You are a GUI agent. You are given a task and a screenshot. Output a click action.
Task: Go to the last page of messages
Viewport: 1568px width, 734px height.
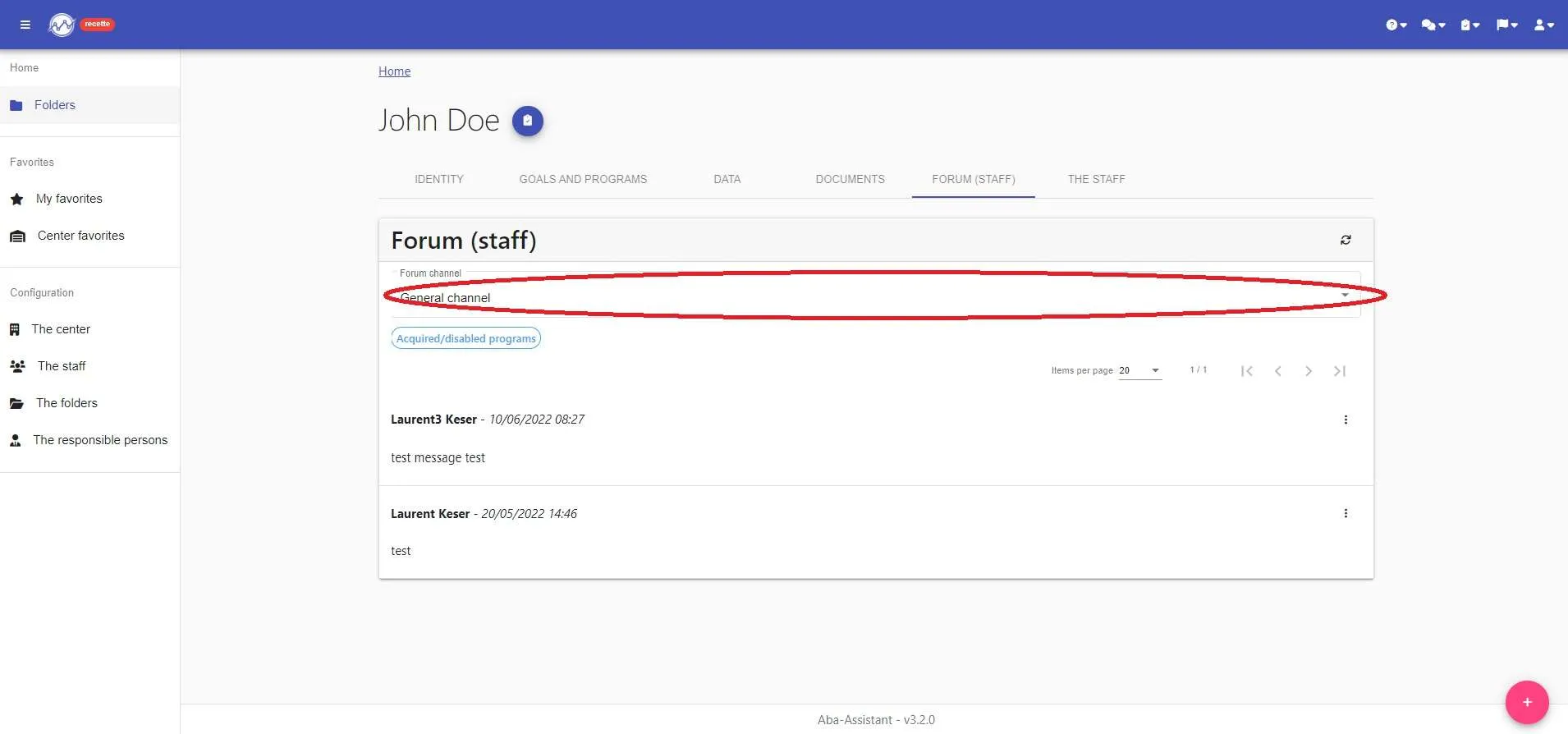pyautogui.click(x=1340, y=371)
